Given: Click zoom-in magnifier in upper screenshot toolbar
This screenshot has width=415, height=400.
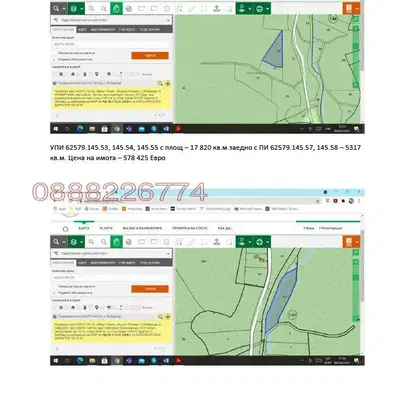Looking at the screenshot, I should point(91,9).
